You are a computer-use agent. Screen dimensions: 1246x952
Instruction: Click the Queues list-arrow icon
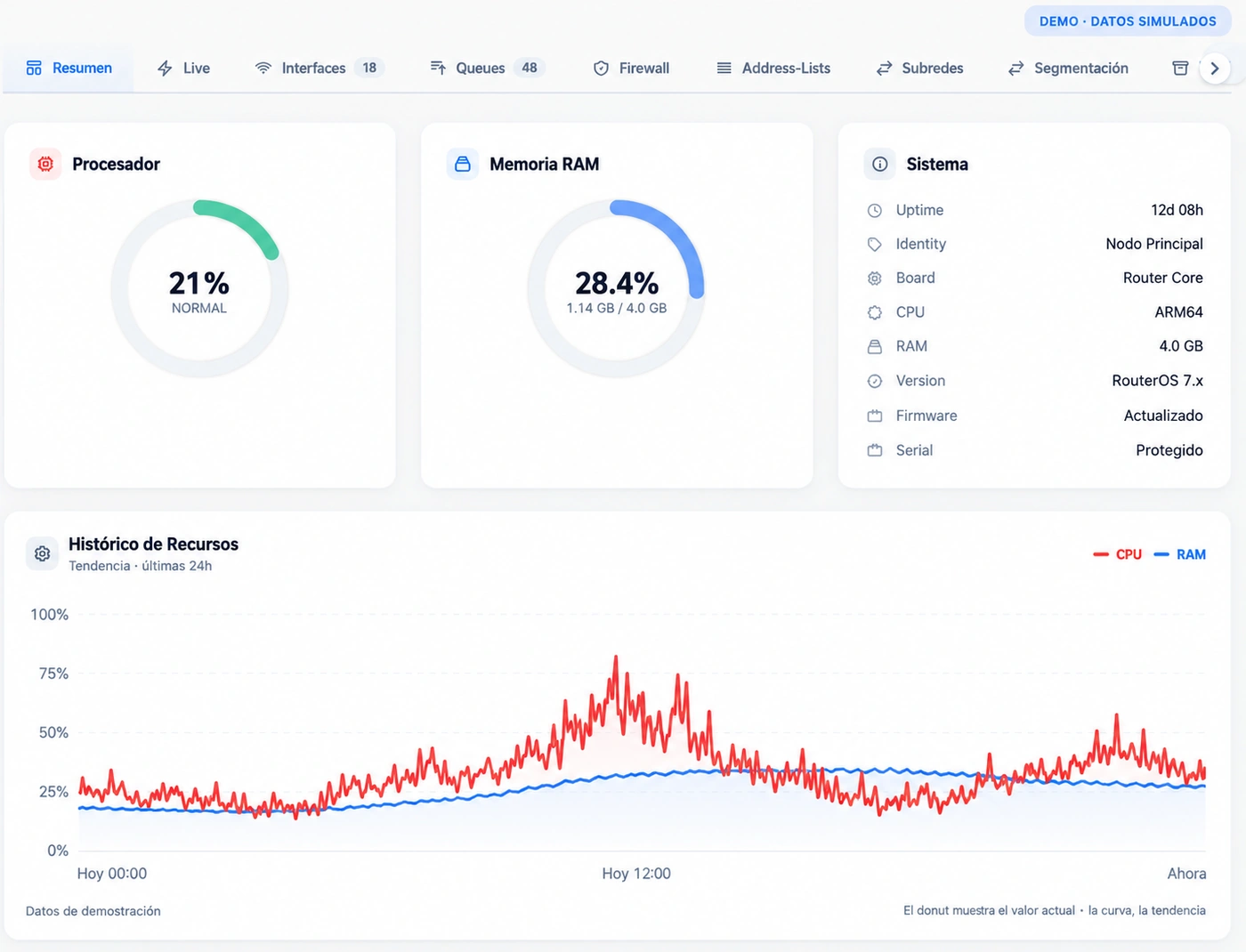[438, 69]
